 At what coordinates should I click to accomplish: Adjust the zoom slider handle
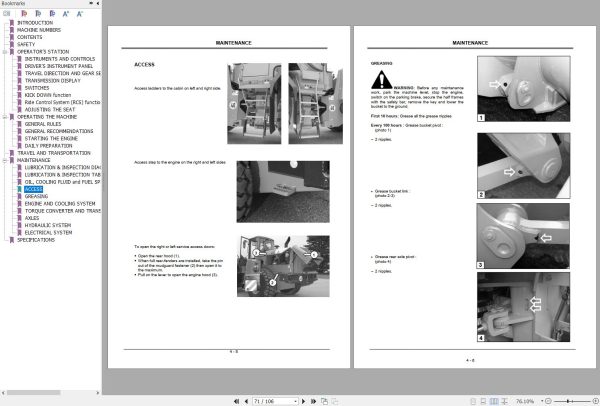pos(568,401)
